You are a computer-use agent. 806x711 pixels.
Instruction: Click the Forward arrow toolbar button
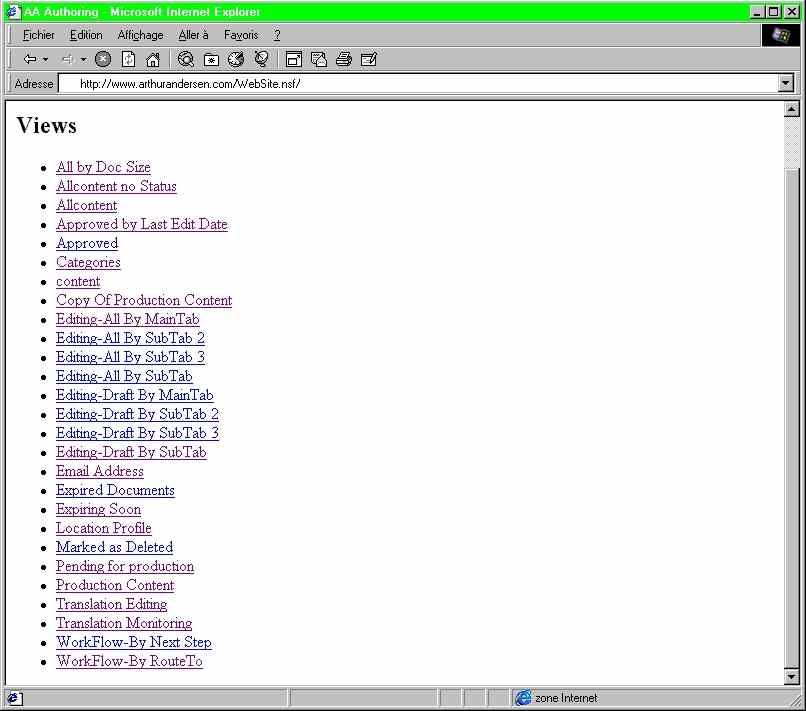click(x=67, y=60)
